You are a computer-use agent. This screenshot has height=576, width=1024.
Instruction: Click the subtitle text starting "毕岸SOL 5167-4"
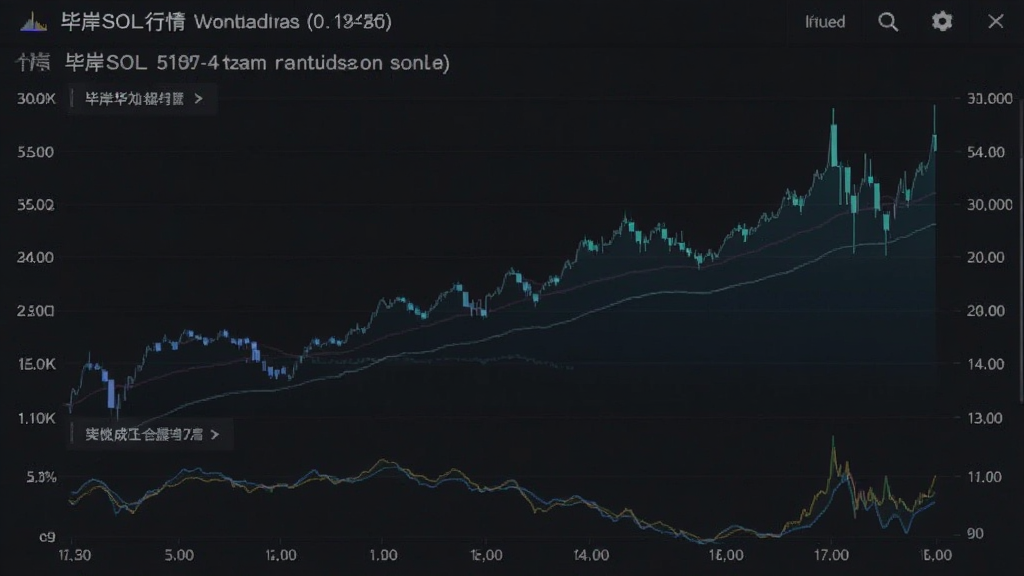click(257, 63)
